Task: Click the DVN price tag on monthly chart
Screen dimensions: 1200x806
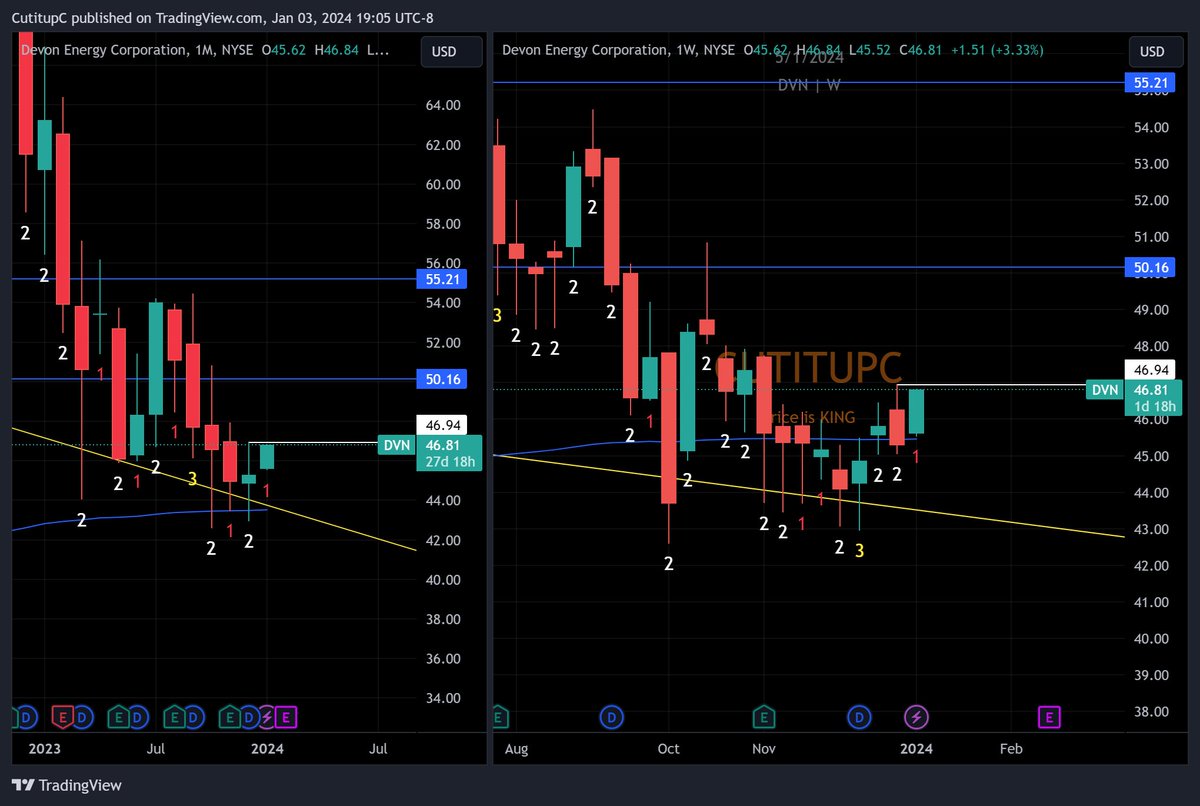Action: [398, 445]
